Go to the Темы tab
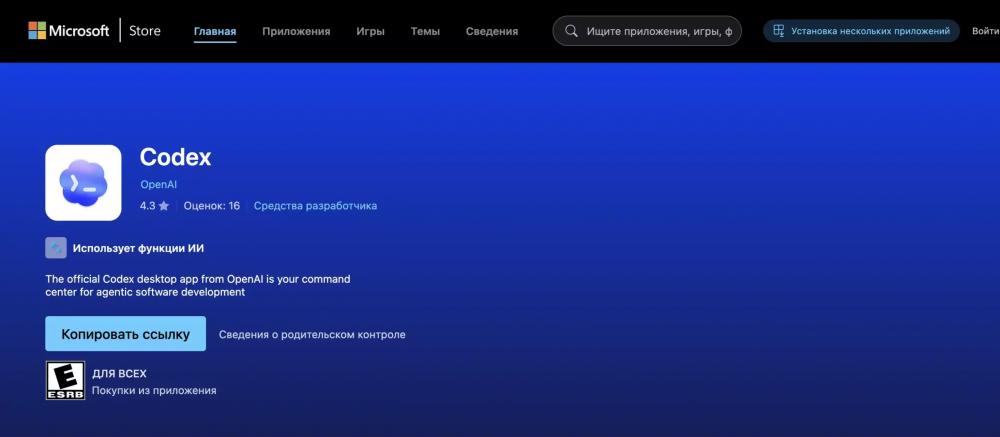Screen dimensions: 1000x437 pyautogui.click(x=425, y=31)
